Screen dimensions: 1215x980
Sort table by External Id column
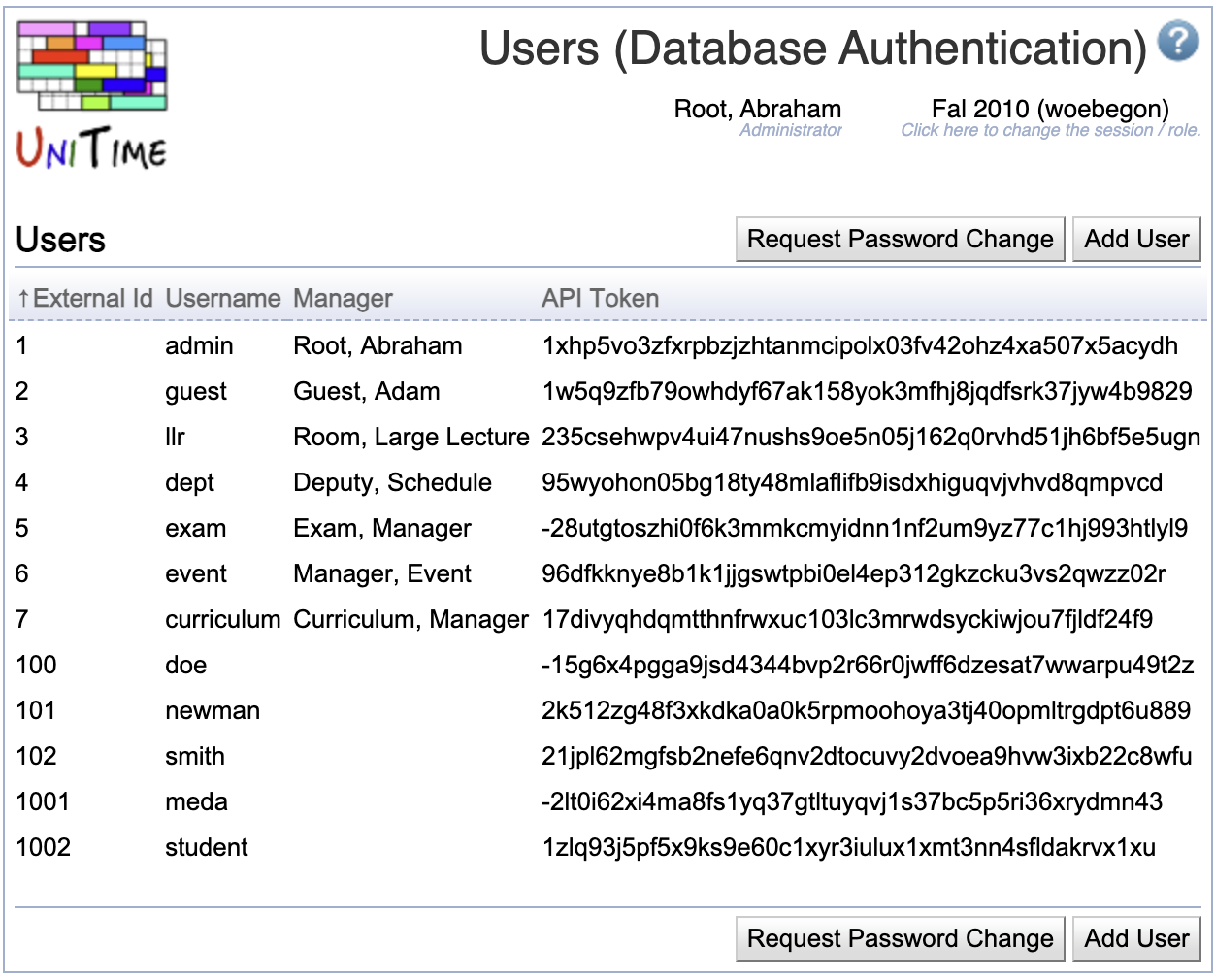click(85, 299)
